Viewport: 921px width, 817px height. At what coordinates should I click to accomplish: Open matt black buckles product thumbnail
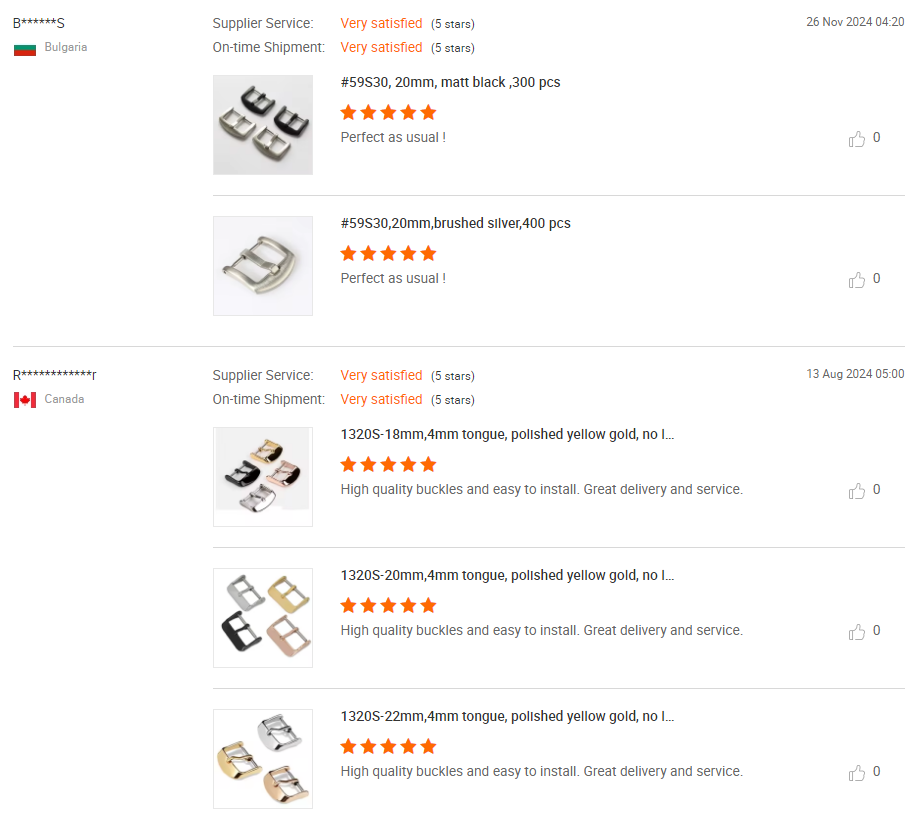point(263,125)
